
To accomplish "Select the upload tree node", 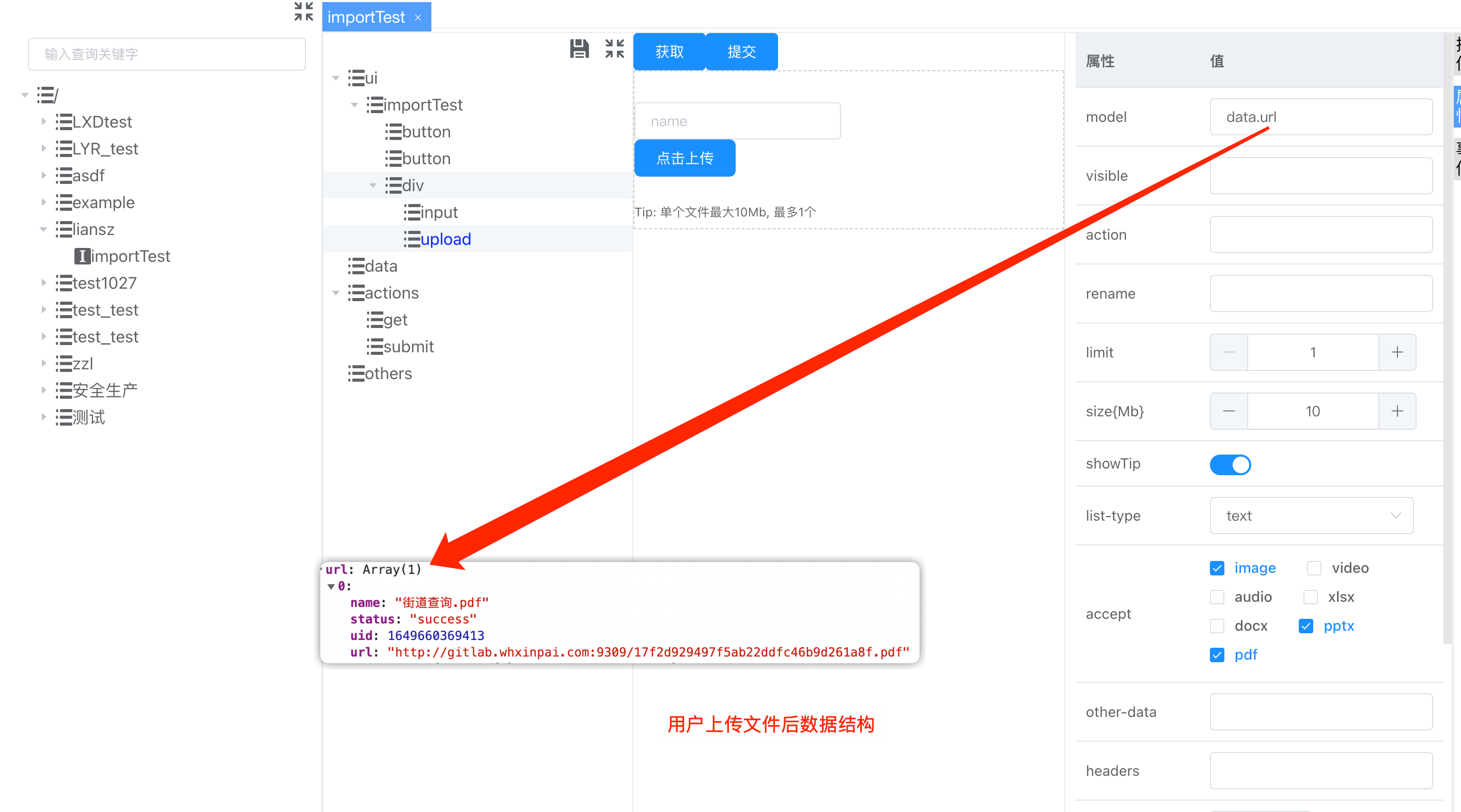I will (445, 239).
